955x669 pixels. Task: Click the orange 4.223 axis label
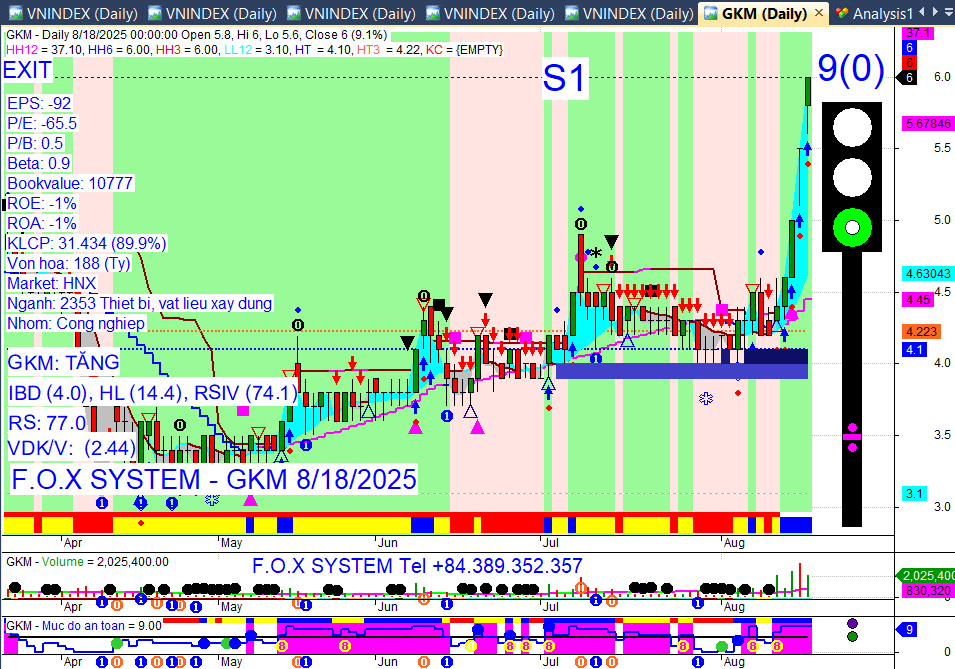pos(922,331)
